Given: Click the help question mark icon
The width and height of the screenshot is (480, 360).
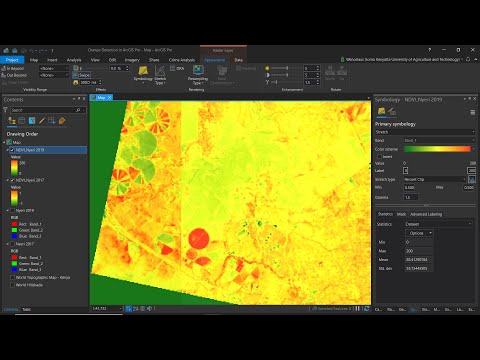Looking at the screenshot, I should (x=430, y=50).
